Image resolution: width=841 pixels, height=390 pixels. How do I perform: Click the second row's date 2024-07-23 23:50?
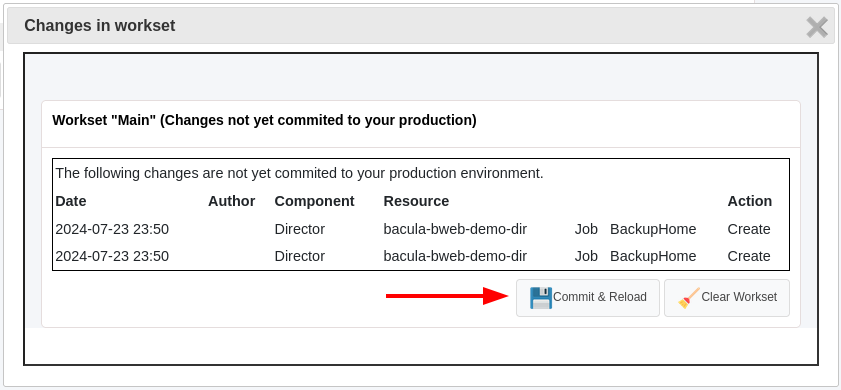point(112,256)
